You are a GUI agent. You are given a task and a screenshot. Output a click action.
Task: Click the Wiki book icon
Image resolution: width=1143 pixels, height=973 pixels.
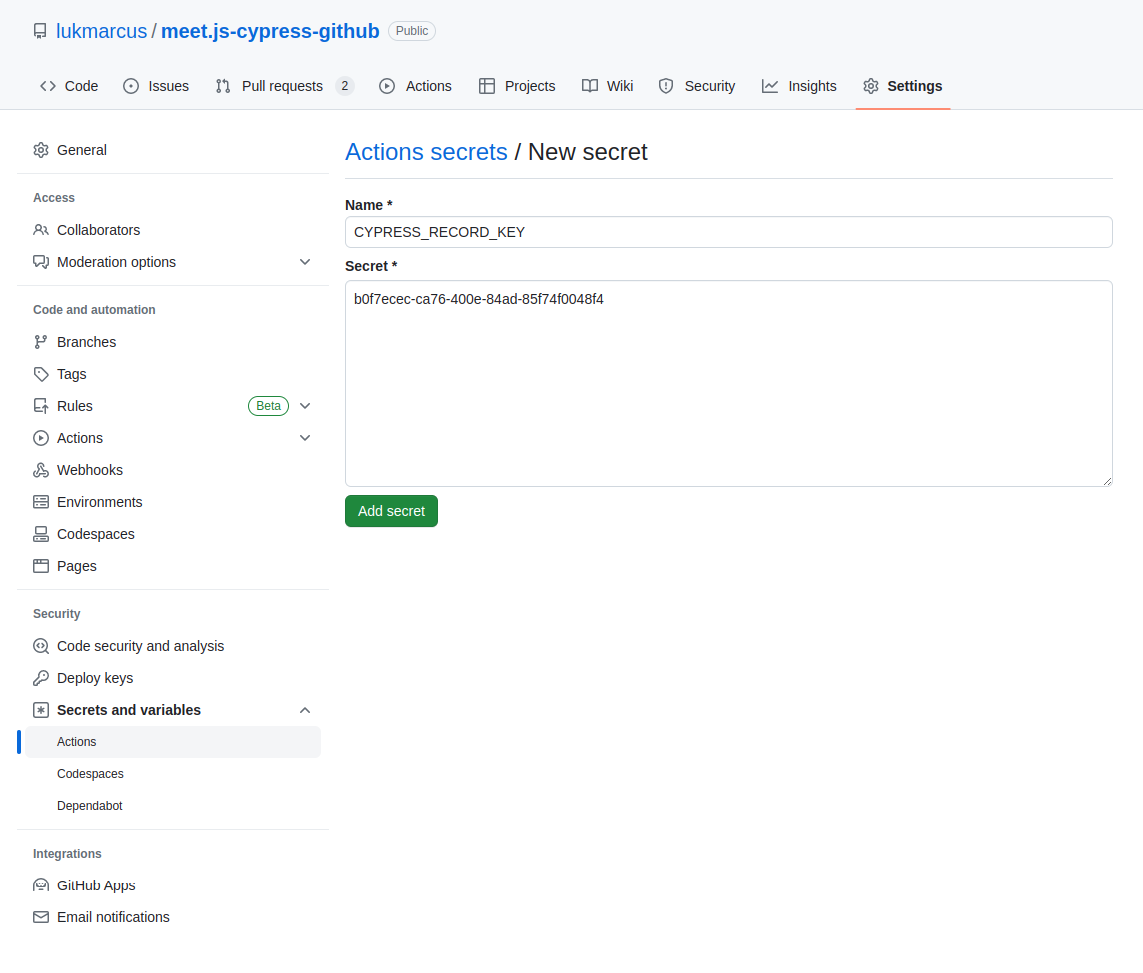coord(590,86)
